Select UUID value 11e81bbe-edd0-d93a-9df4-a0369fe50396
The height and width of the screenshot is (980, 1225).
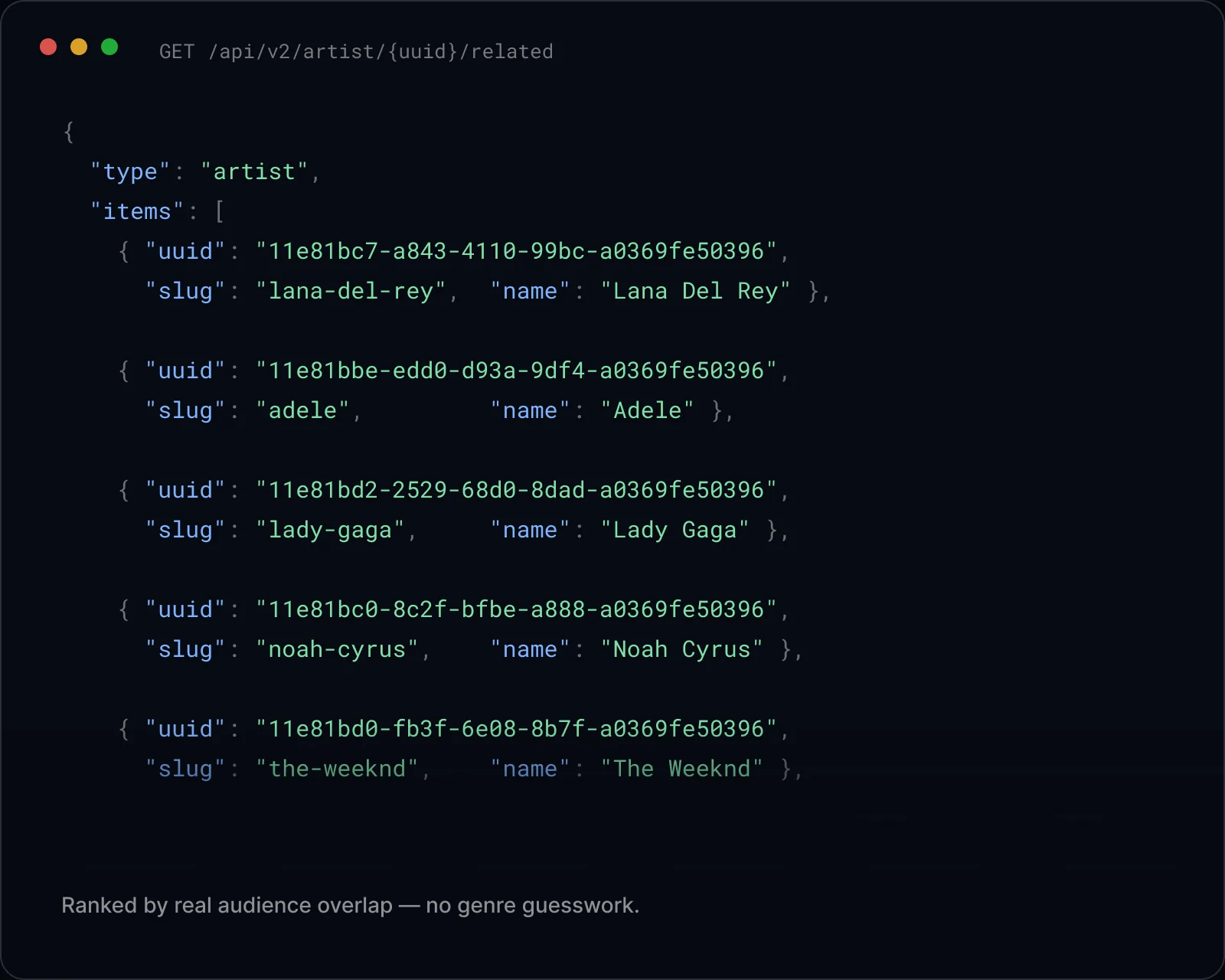tap(517, 371)
